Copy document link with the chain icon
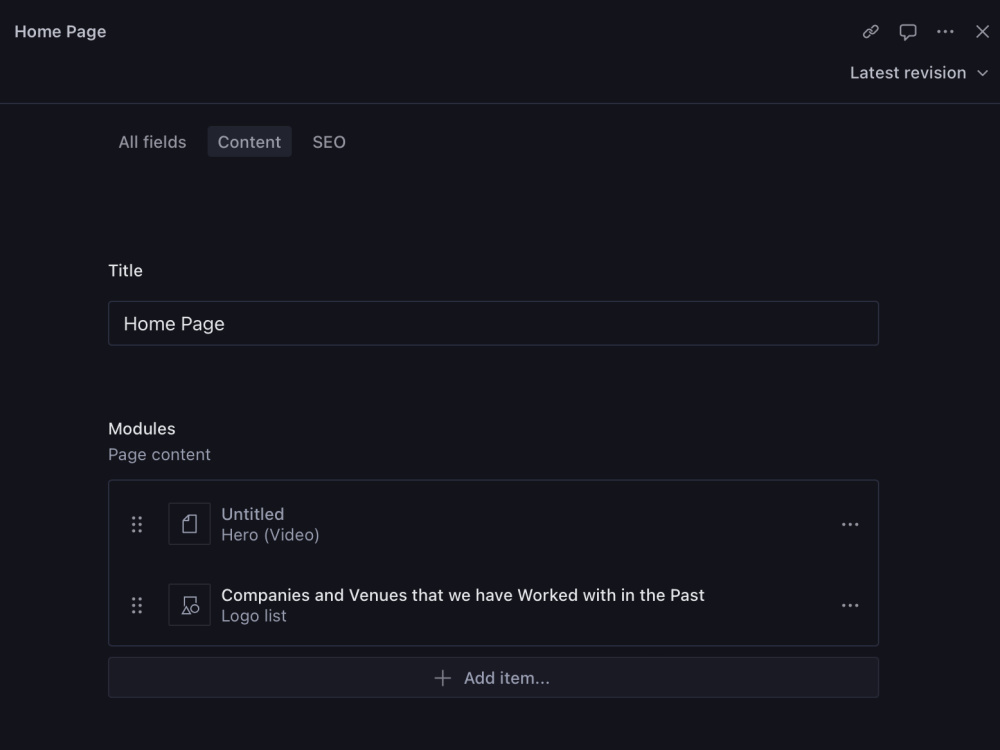Viewport: 1000px width, 750px height. pos(871,32)
